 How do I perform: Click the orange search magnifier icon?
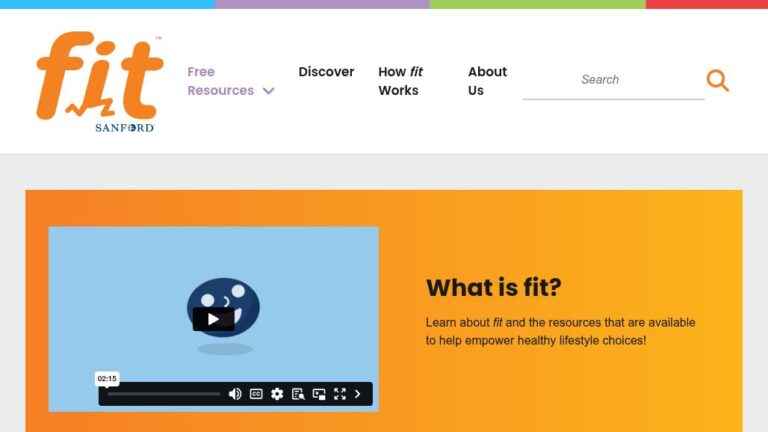pyautogui.click(x=718, y=80)
